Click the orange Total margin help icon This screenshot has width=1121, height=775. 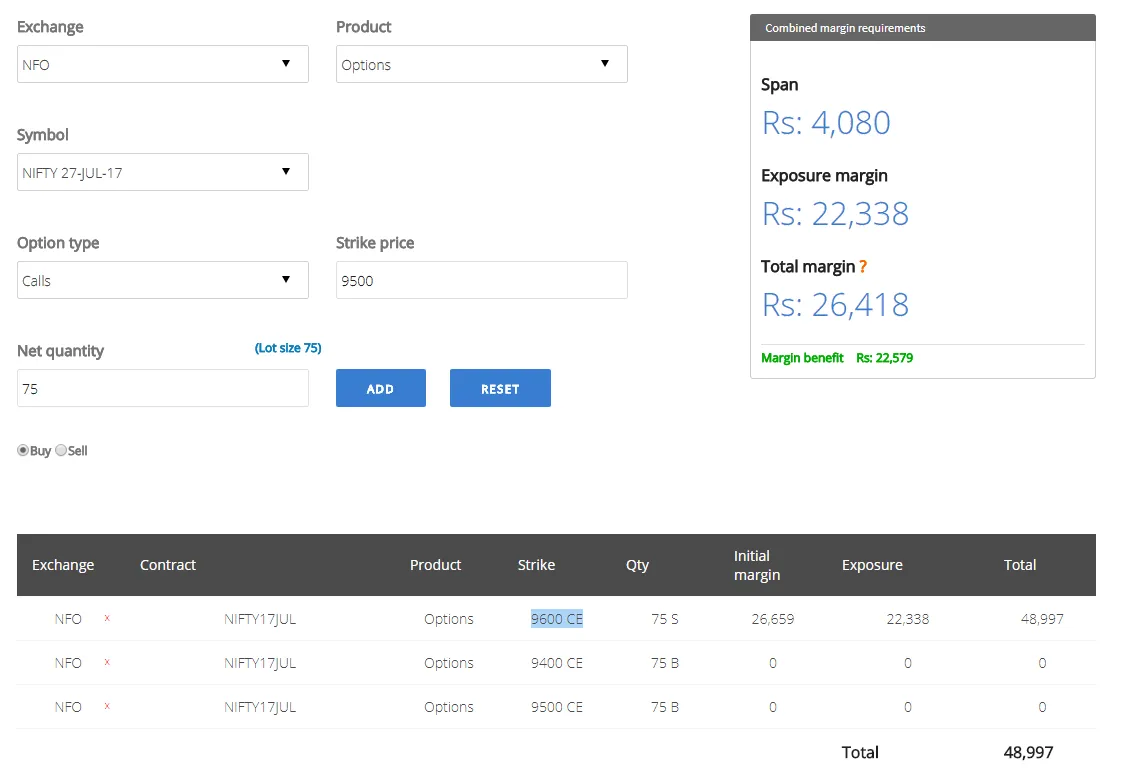click(x=863, y=267)
